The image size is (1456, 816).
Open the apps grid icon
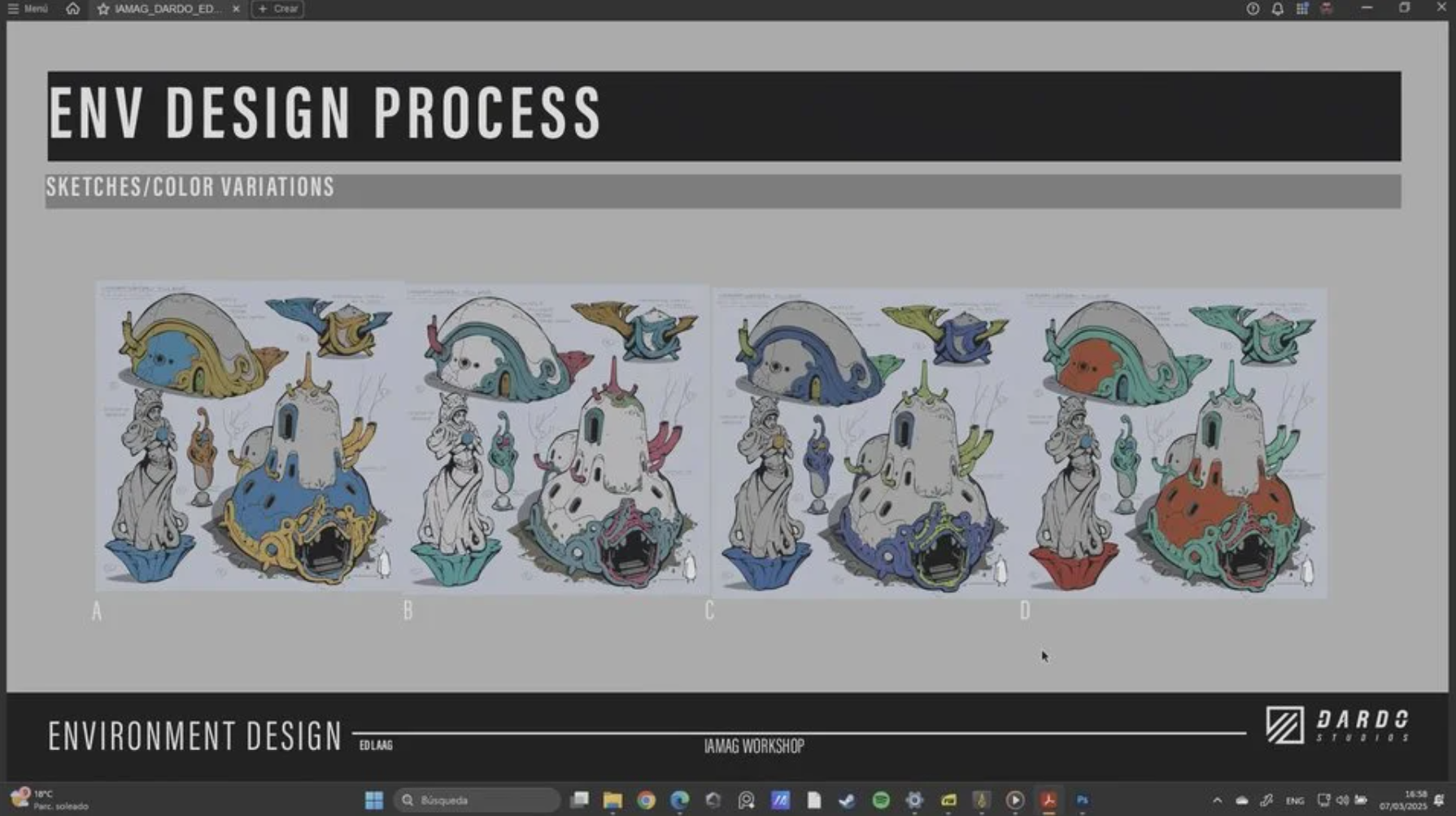1302,9
